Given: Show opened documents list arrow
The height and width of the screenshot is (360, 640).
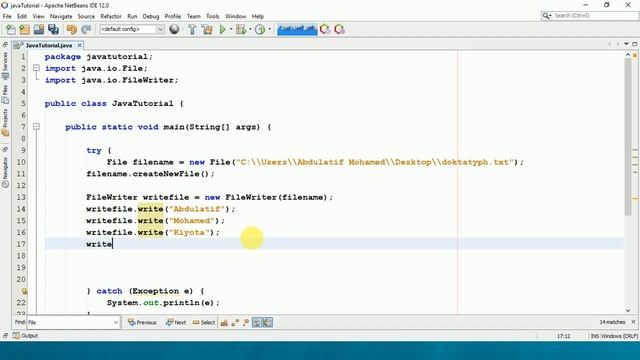Looking at the screenshot, I should pos(627,44).
